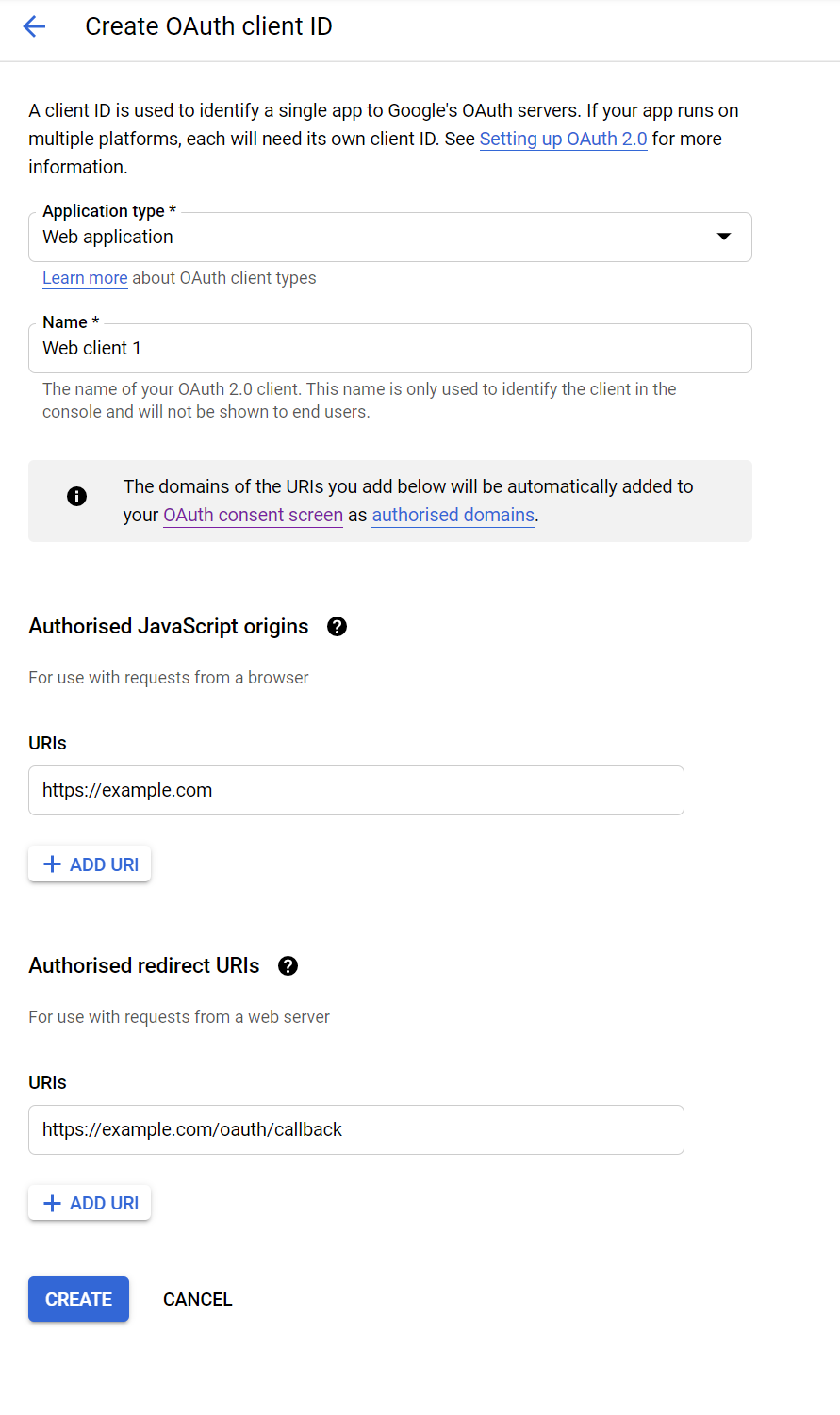Click the oauth callback redirect URI field

[x=356, y=1129]
